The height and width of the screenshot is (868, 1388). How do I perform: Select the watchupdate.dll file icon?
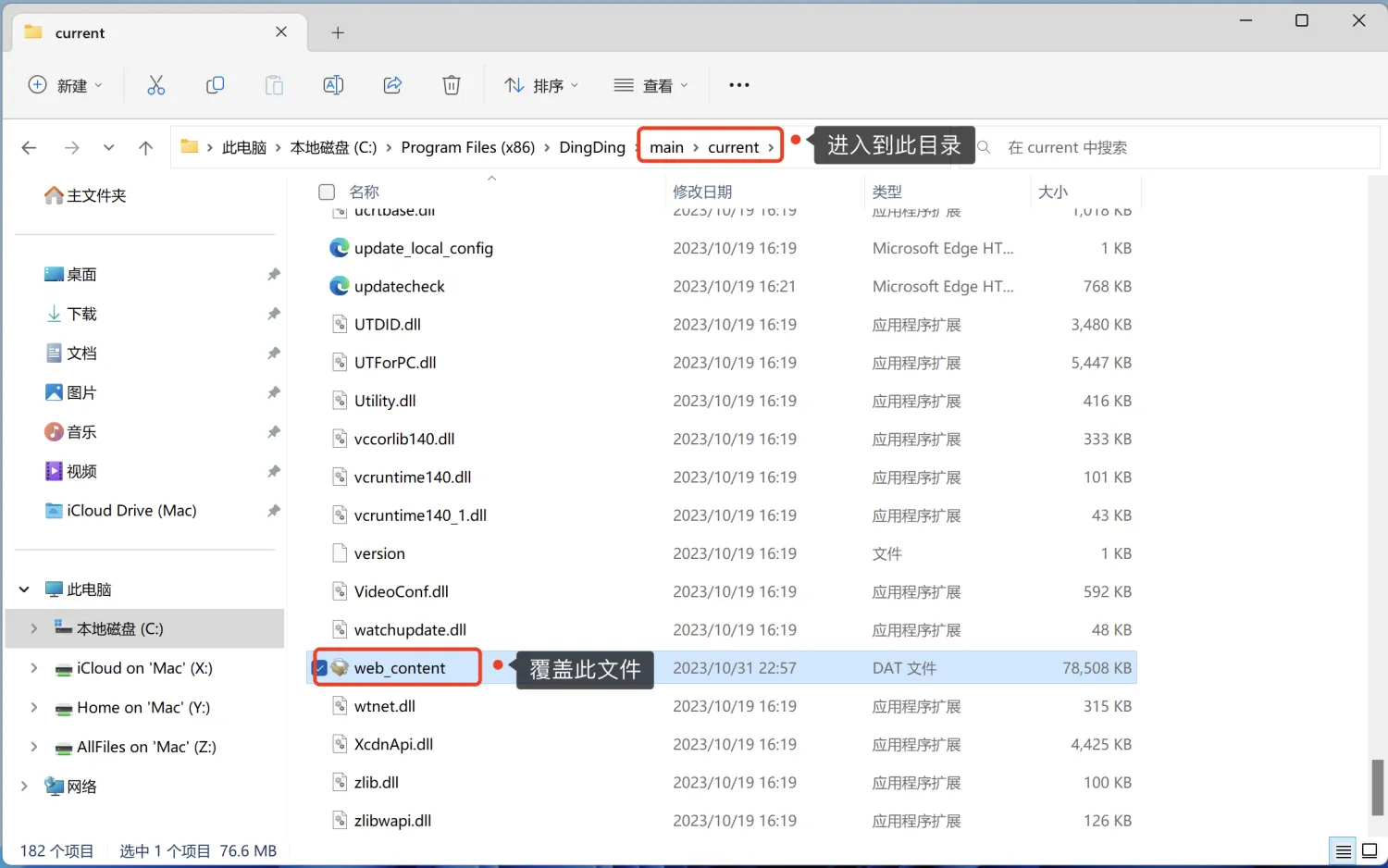340,629
